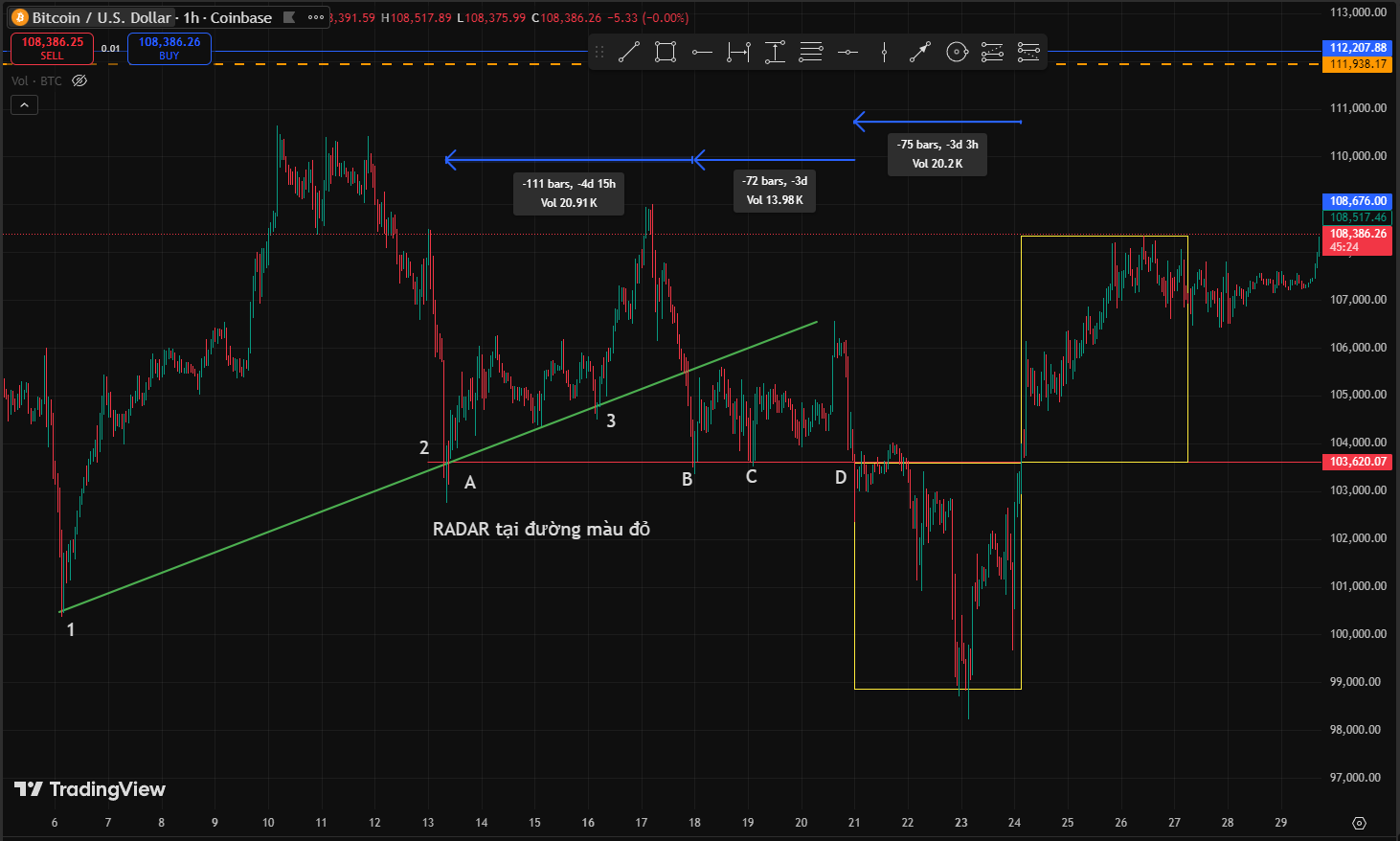Click the drag handle of drawing toolbar

point(600,53)
